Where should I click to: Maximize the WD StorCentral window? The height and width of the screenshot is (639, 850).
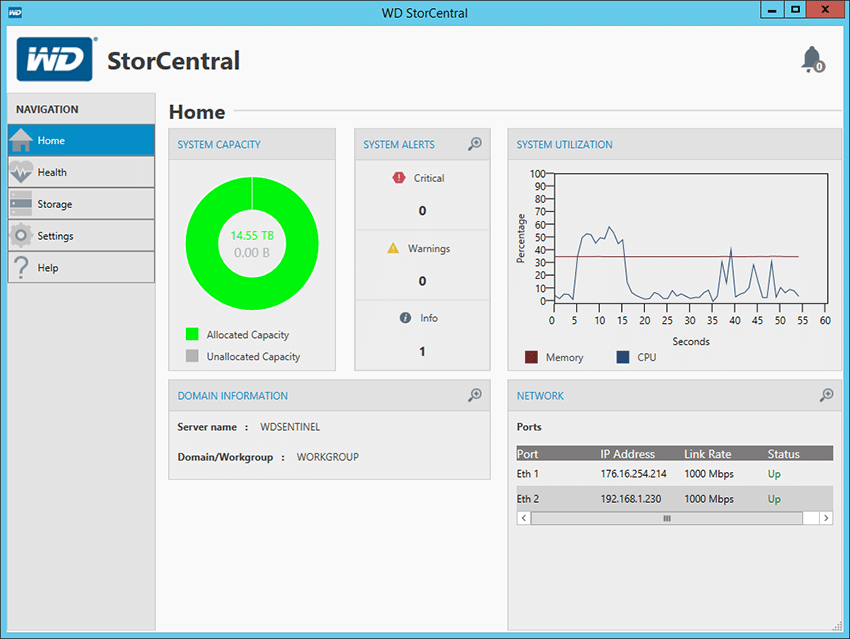coord(795,9)
